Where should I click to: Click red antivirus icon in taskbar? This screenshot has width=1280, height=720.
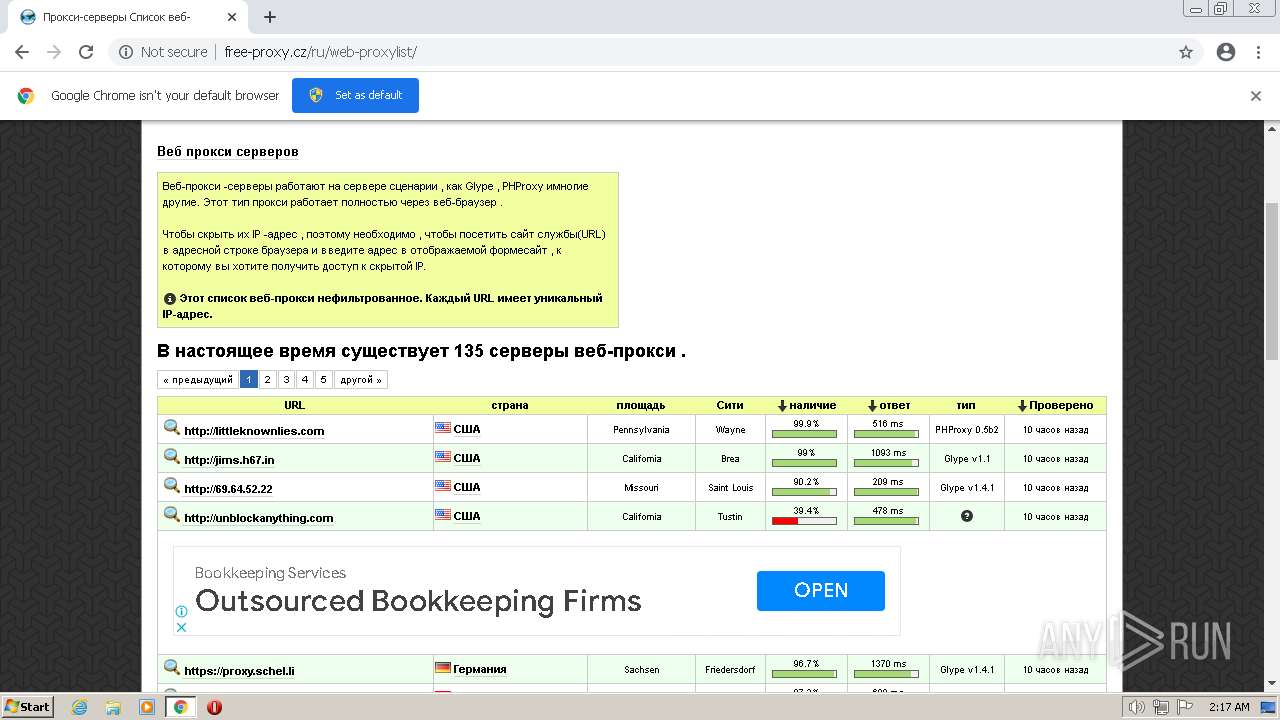[214, 707]
